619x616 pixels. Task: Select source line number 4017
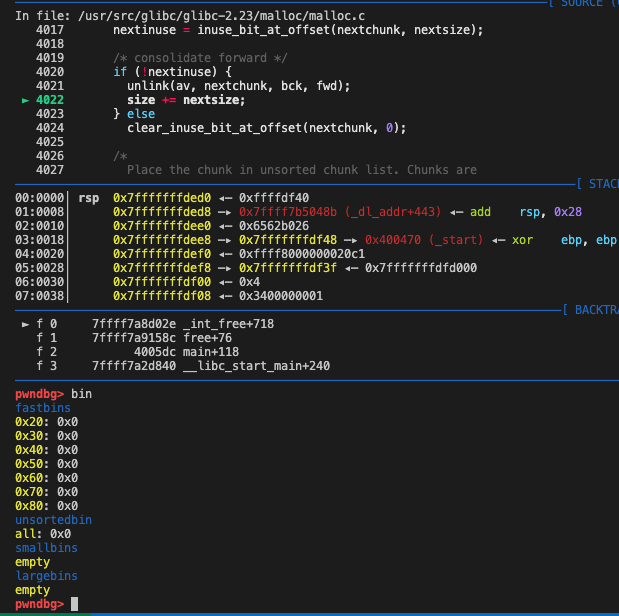point(50,30)
